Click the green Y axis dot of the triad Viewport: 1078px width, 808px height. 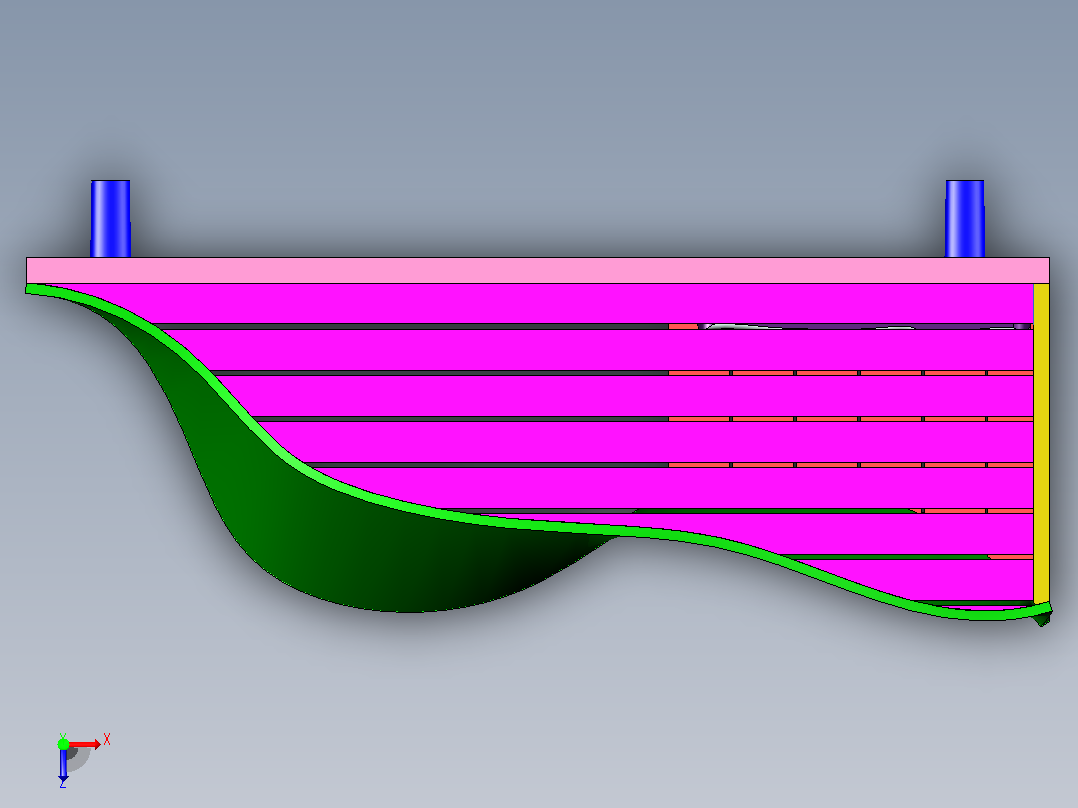tap(63, 744)
